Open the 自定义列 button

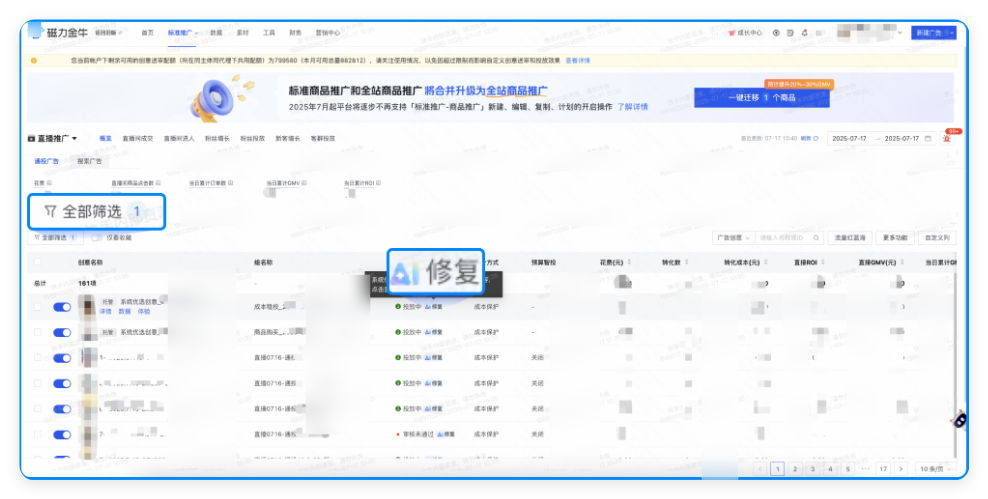point(937,238)
